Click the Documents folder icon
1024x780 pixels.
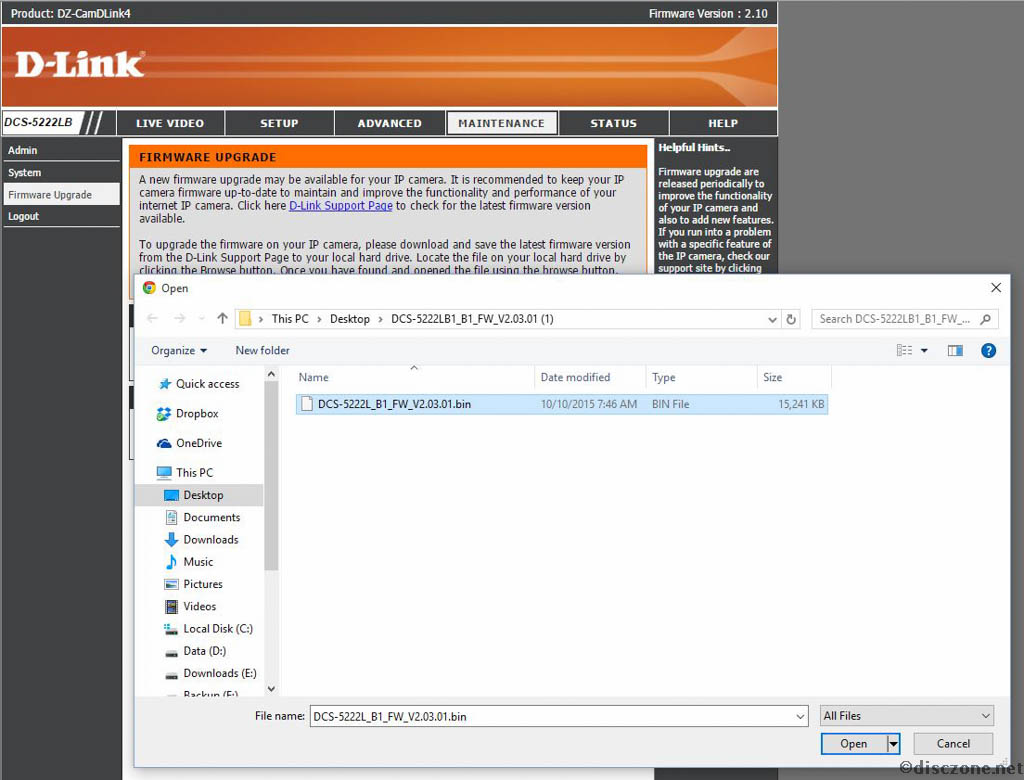point(171,517)
